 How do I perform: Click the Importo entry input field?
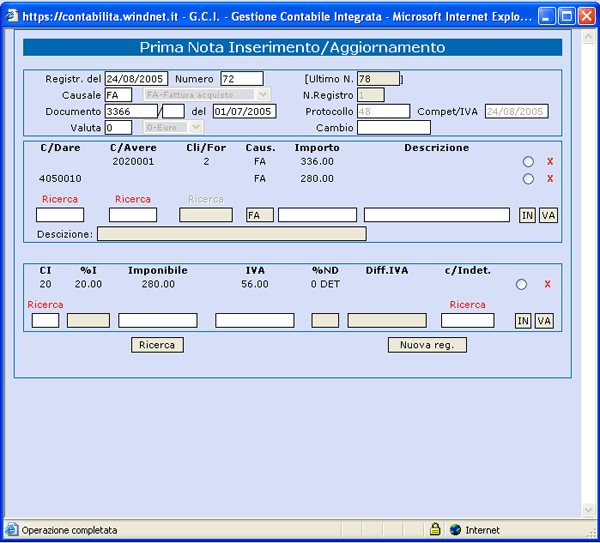(x=317, y=215)
